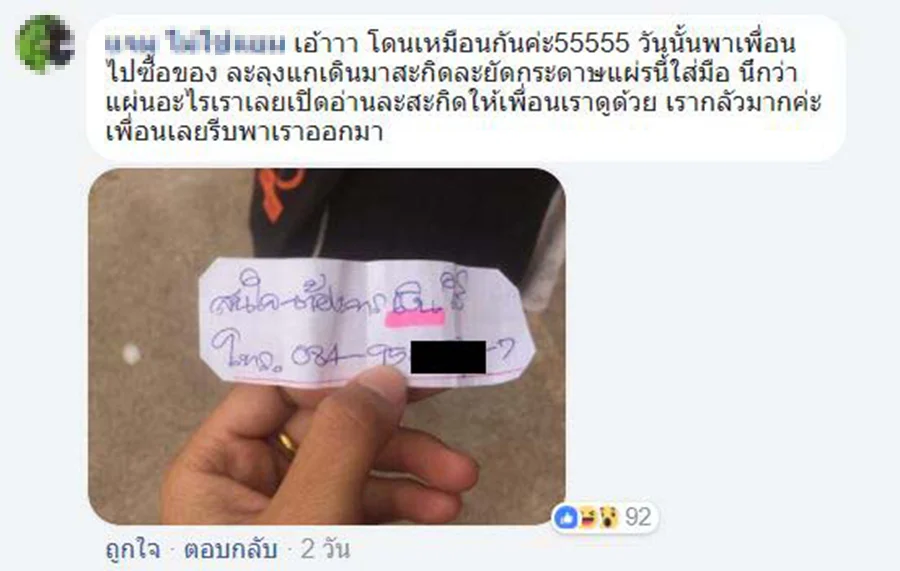Click the black censor box over phone number
The width and height of the screenshot is (900, 571).
pyautogui.click(x=448, y=357)
